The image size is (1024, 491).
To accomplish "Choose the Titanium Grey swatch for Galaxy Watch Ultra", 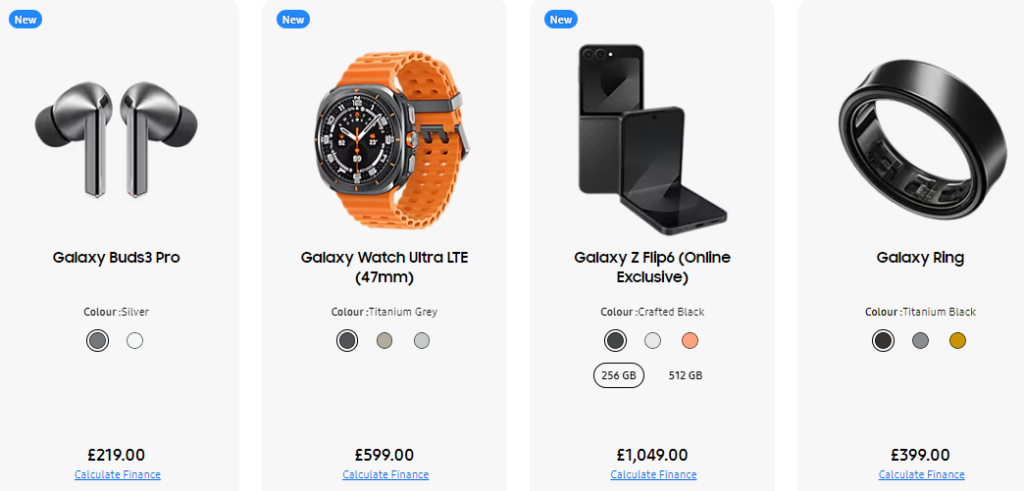I will click(347, 341).
